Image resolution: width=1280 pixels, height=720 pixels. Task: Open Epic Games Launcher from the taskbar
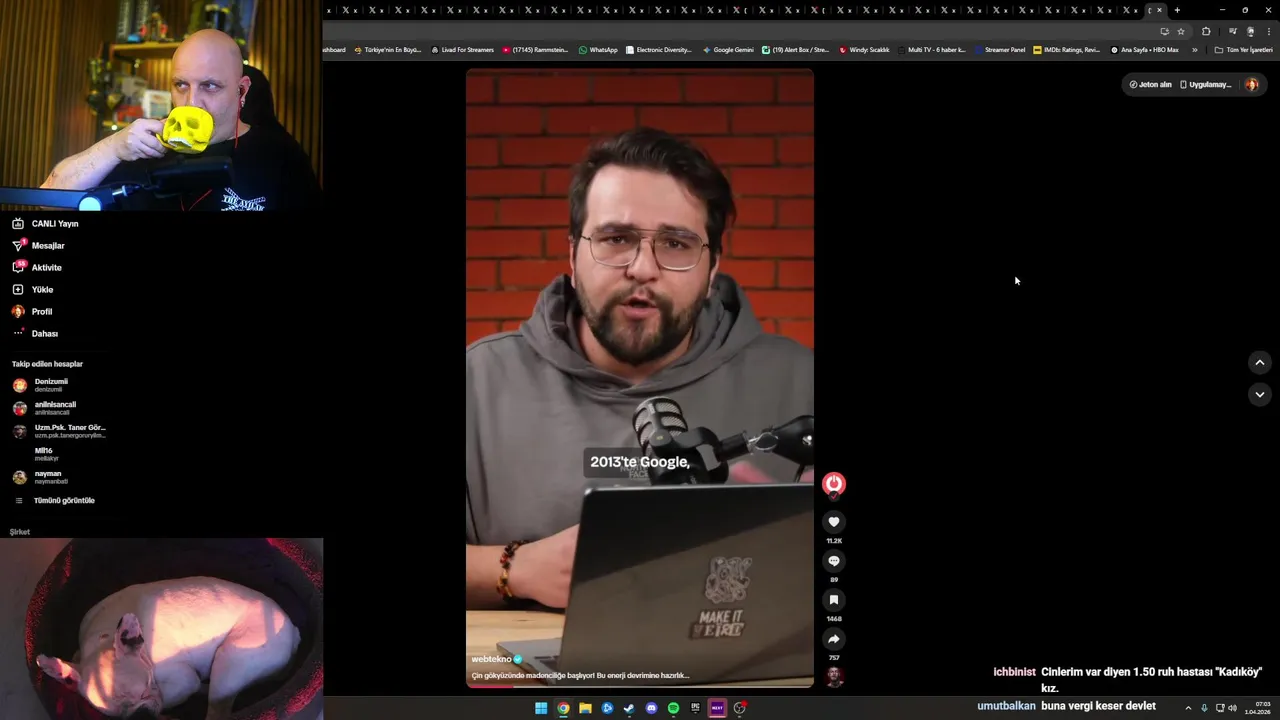coord(695,708)
